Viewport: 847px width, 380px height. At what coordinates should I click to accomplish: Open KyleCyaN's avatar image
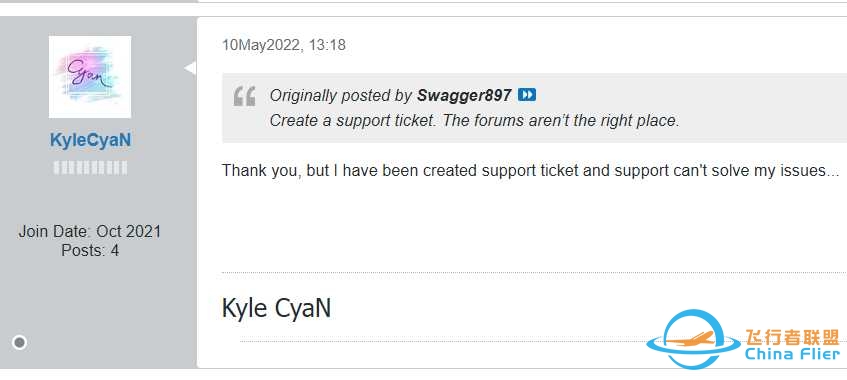[x=90, y=77]
